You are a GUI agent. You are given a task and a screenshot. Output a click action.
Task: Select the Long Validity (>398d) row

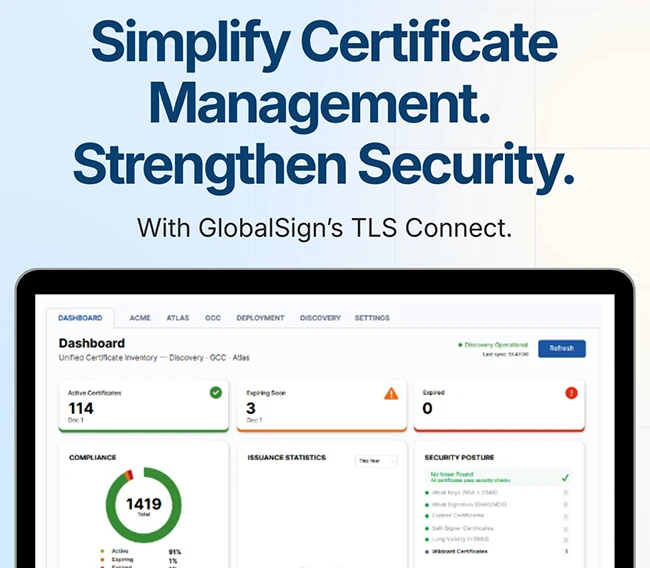coord(497,539)
